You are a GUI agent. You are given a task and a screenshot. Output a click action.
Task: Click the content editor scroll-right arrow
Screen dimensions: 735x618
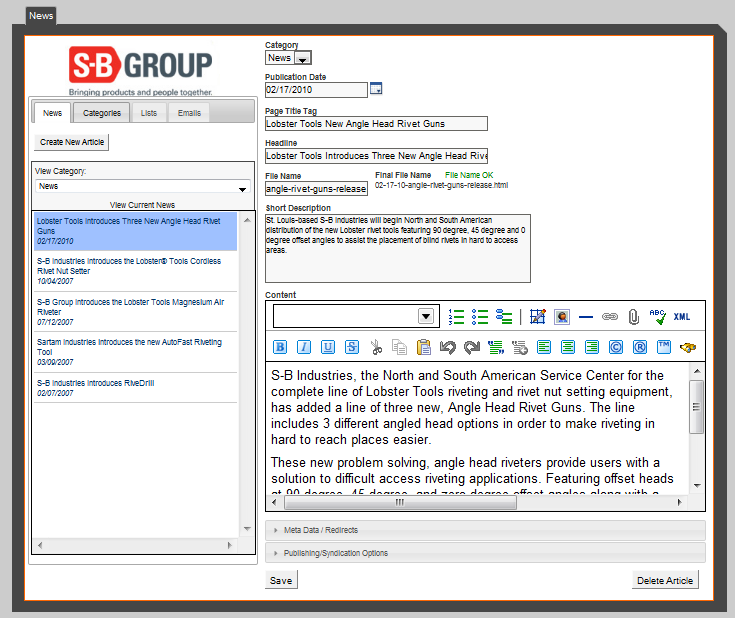[680, 502]
